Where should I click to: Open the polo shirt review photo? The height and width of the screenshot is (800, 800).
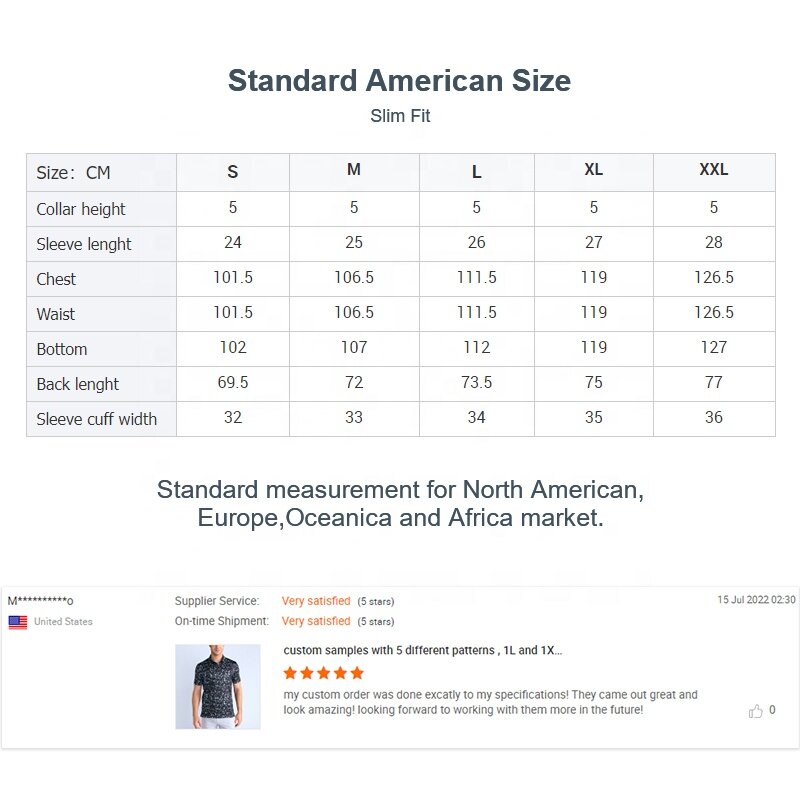218,686
